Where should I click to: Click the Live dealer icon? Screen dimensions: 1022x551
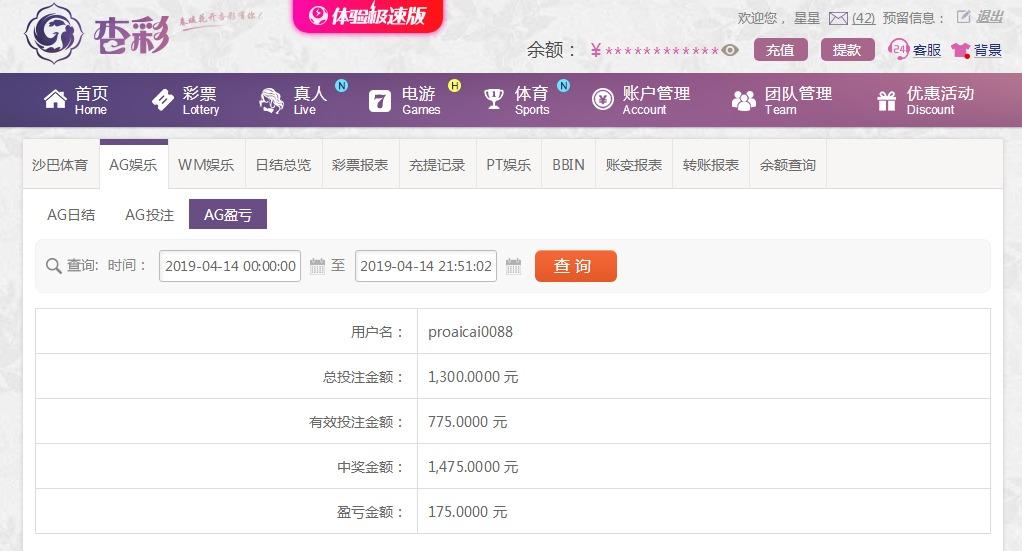click(x=271, y=100)
